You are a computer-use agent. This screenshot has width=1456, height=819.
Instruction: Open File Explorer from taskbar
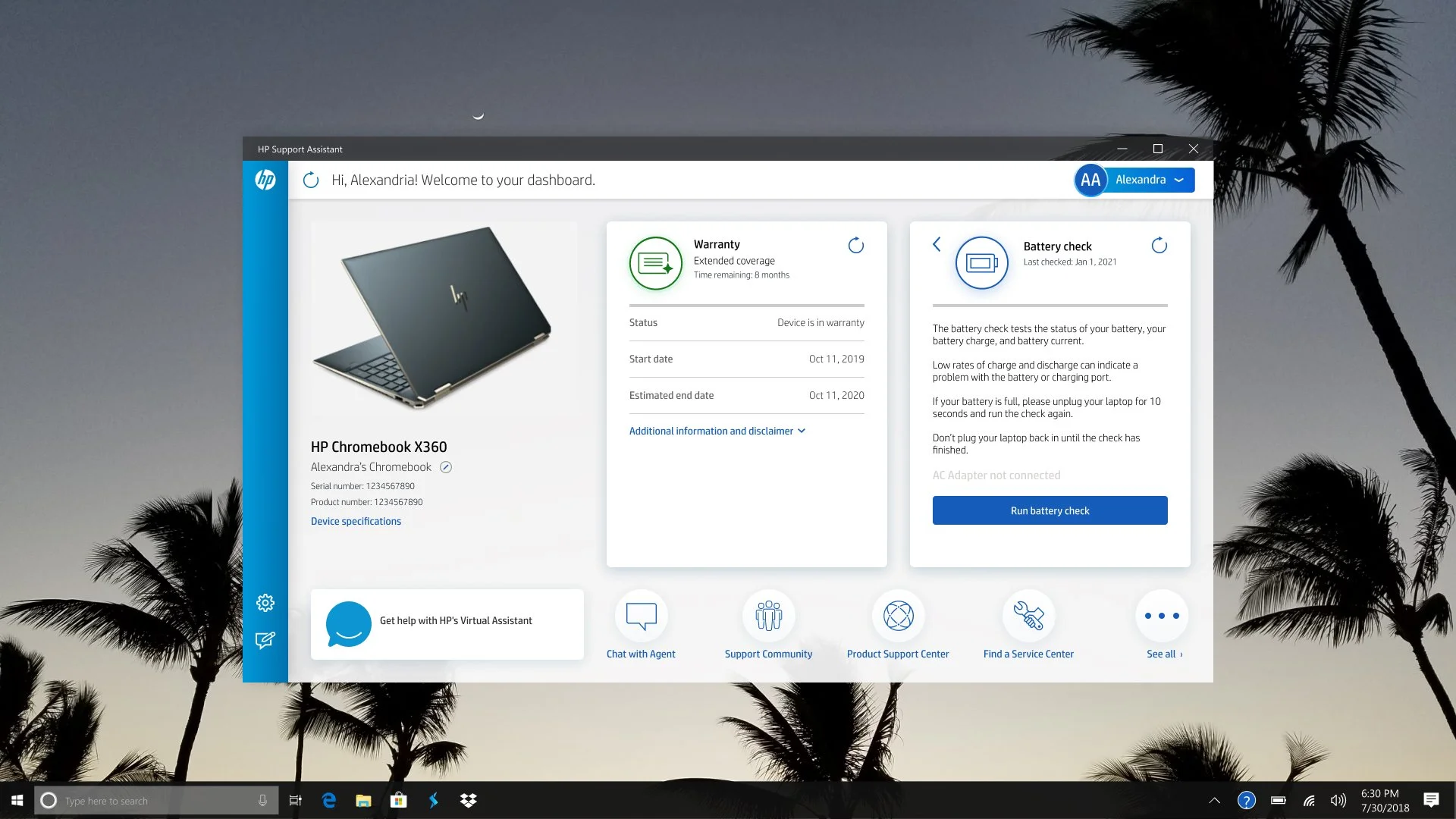pos(364,801)
